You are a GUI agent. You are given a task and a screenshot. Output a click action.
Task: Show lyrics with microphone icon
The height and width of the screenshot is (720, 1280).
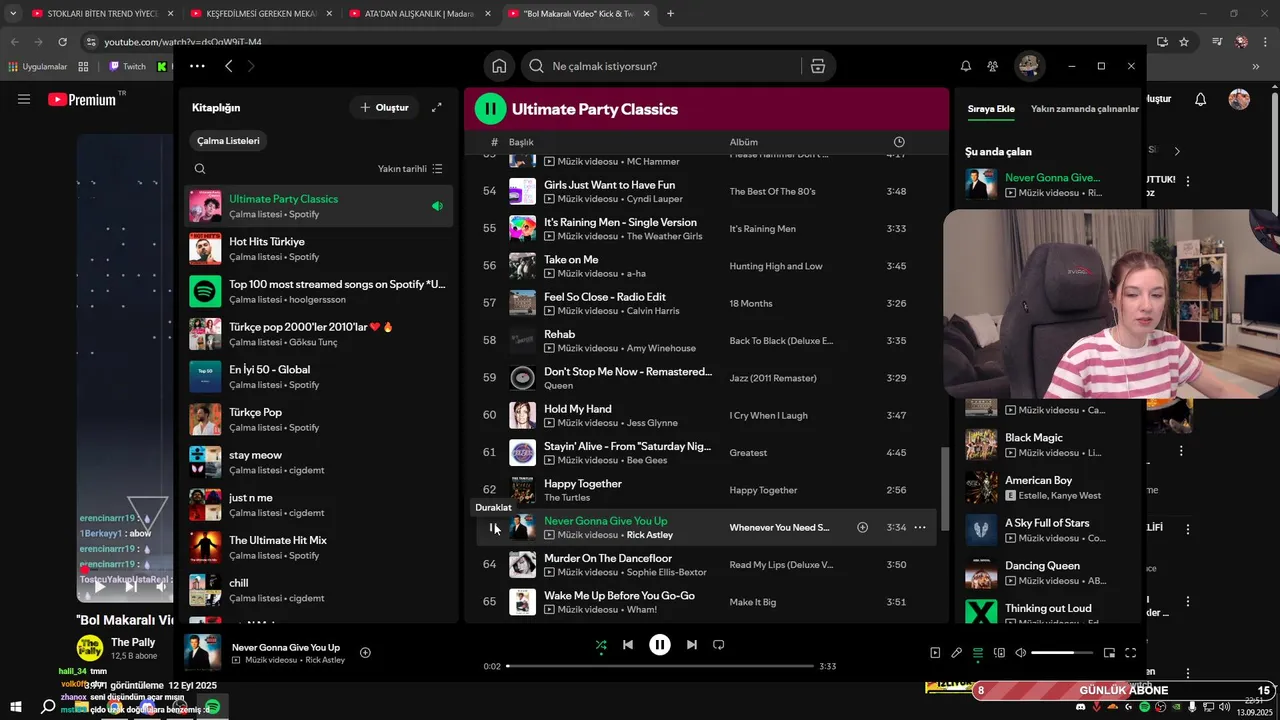956,653
